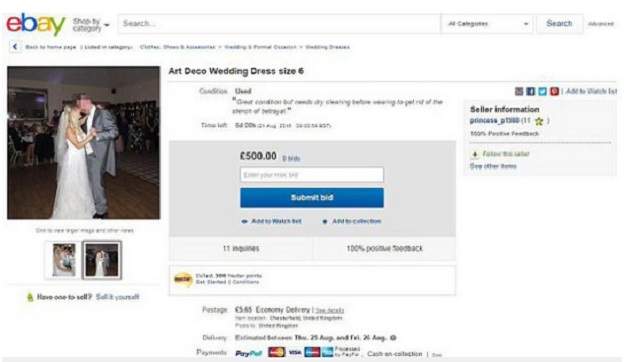Focus the eBay search box
Viewport: 640px width, 362px height.
coord(279,24)
